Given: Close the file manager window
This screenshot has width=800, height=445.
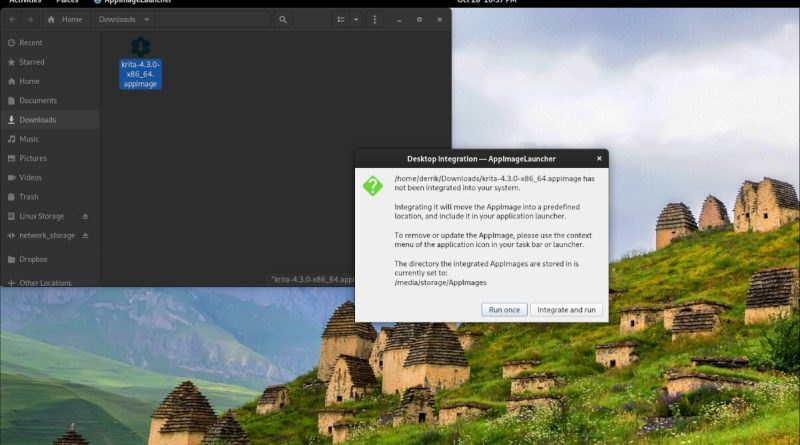Looking at the screenshot, I should pos(439,19).
